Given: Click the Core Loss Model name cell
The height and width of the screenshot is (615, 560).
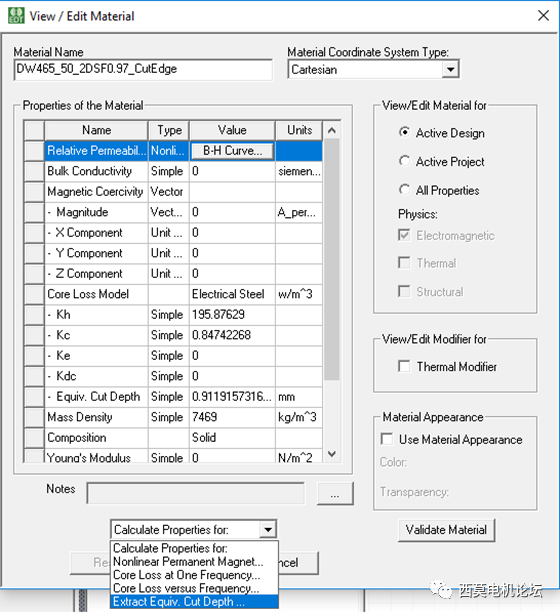Looking at the screenshot, I should pyautogui.click(x=96, y=294).
